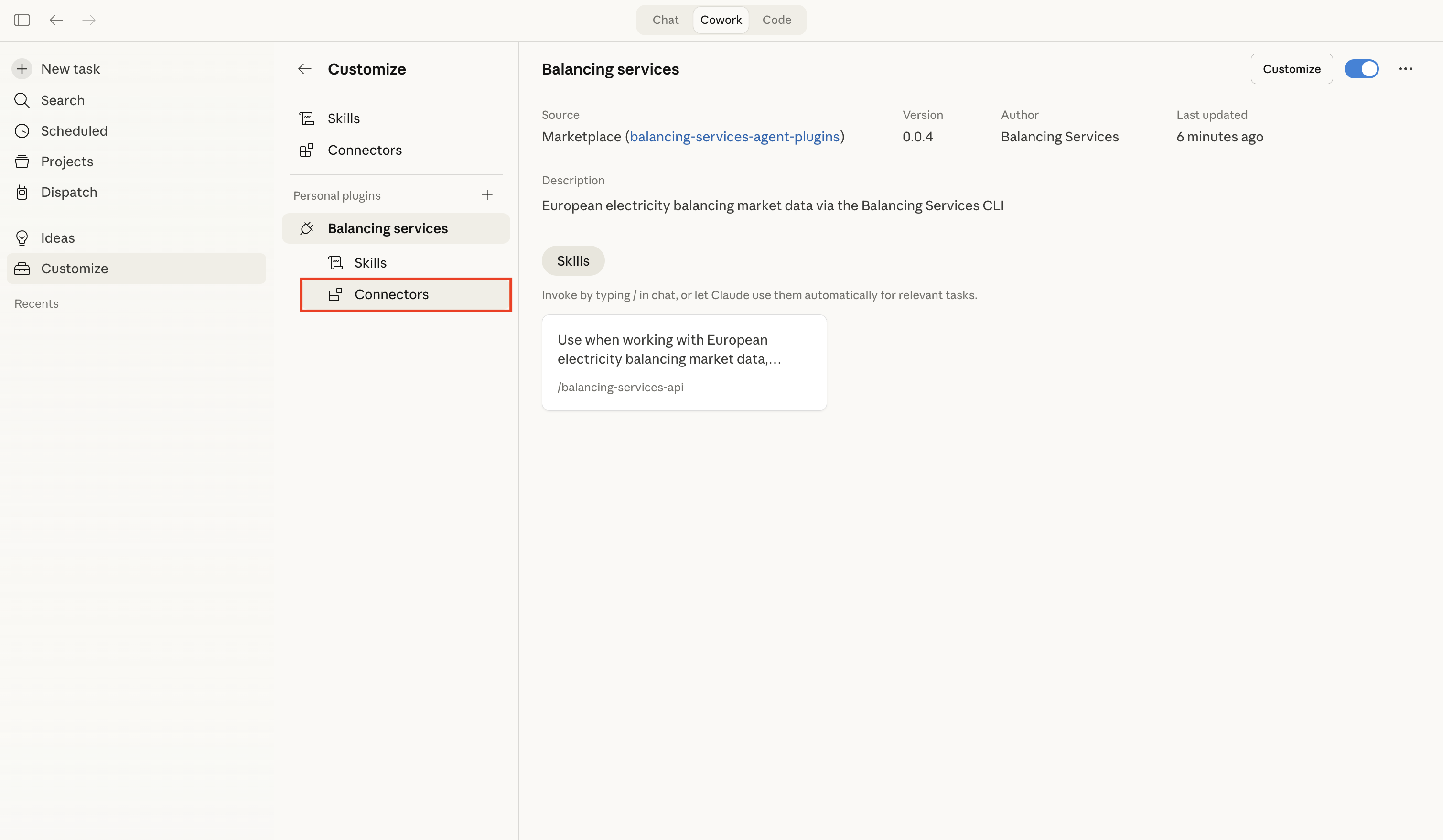
Task: Open the Projects section
Action: (x=67, y=162)
